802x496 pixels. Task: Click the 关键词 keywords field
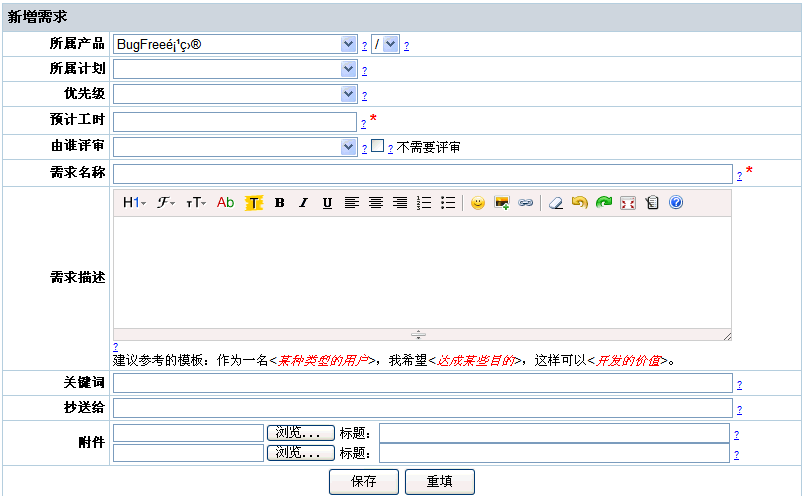[422, 383]
